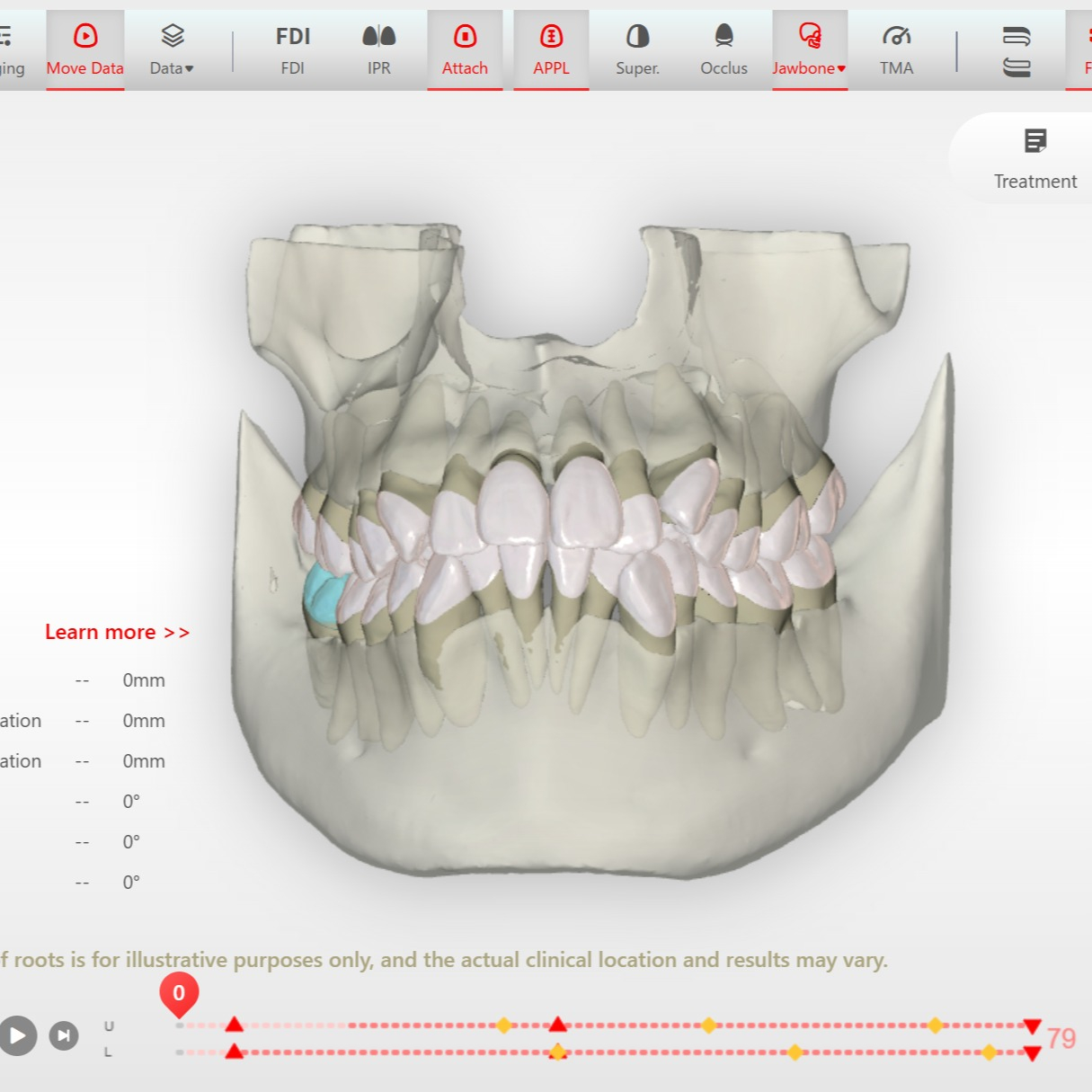Click the step 0 timeline marker

pos(179,993)
